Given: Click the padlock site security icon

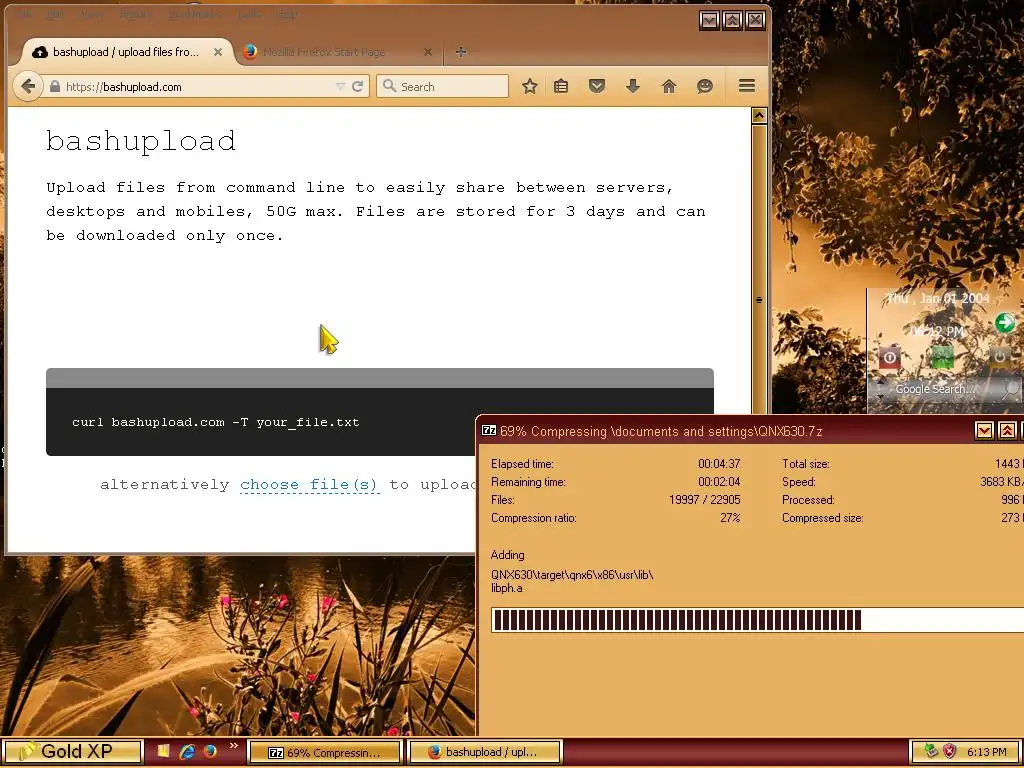Looking at the screenshot, I should click(x=55, y=86).
